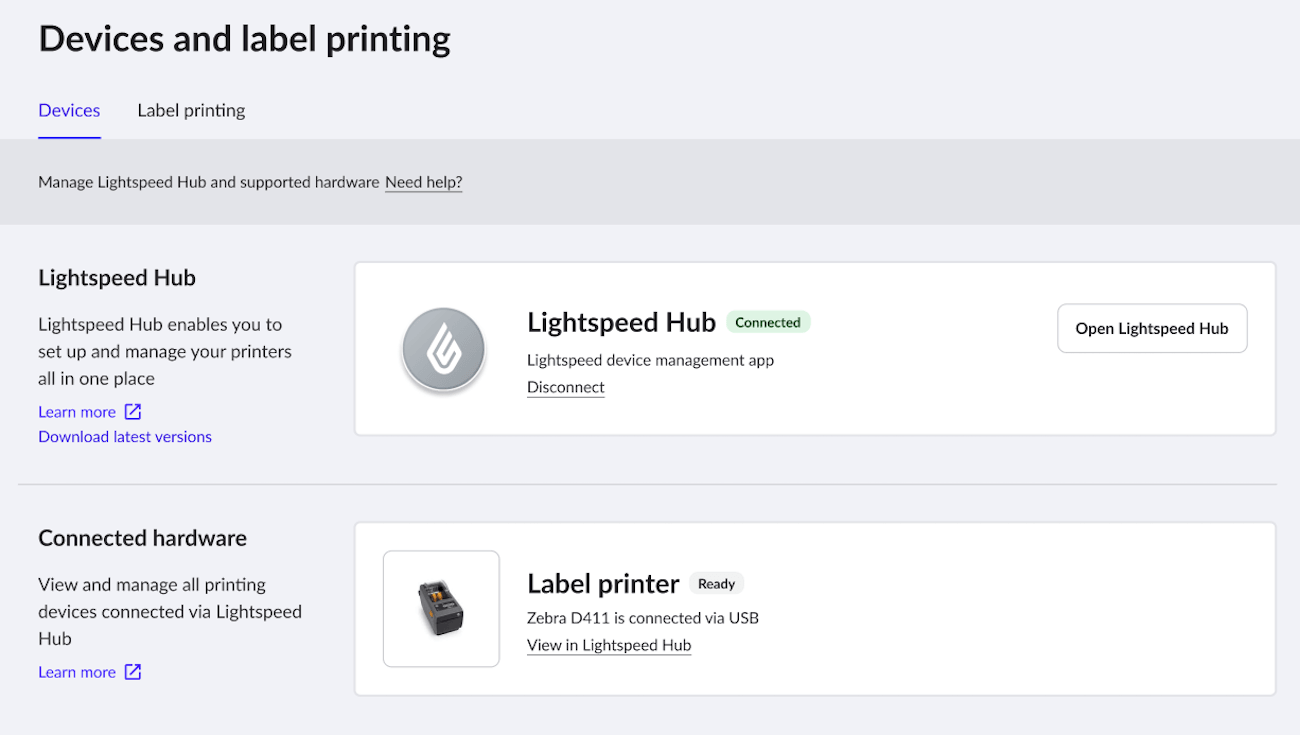
Task: Click Download latest versions link
Action: pos(125,436)
